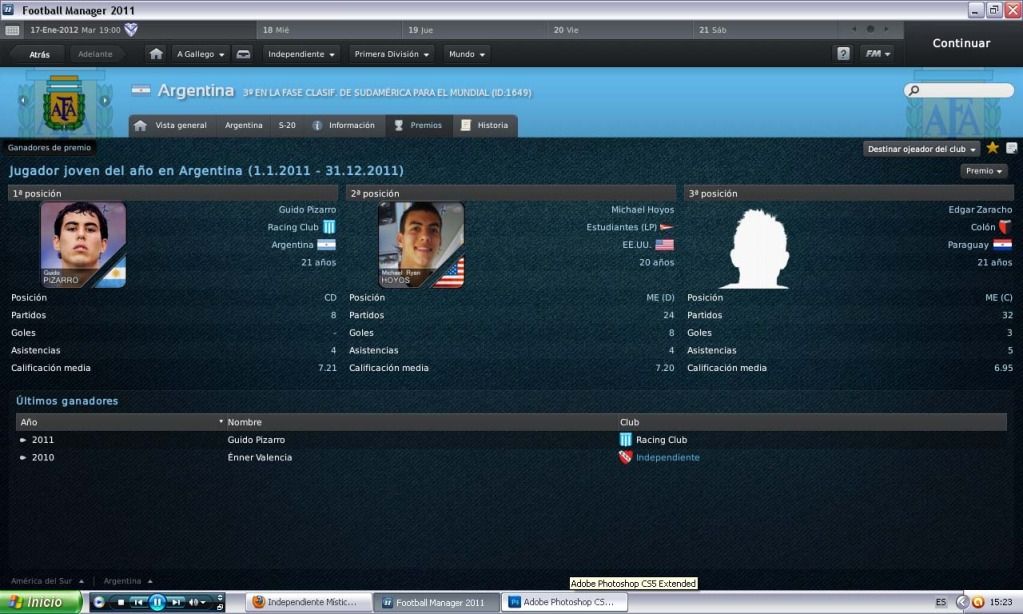Skip to previous track in media toolbar
The image size is (1023, 614).
click(138, 602)
